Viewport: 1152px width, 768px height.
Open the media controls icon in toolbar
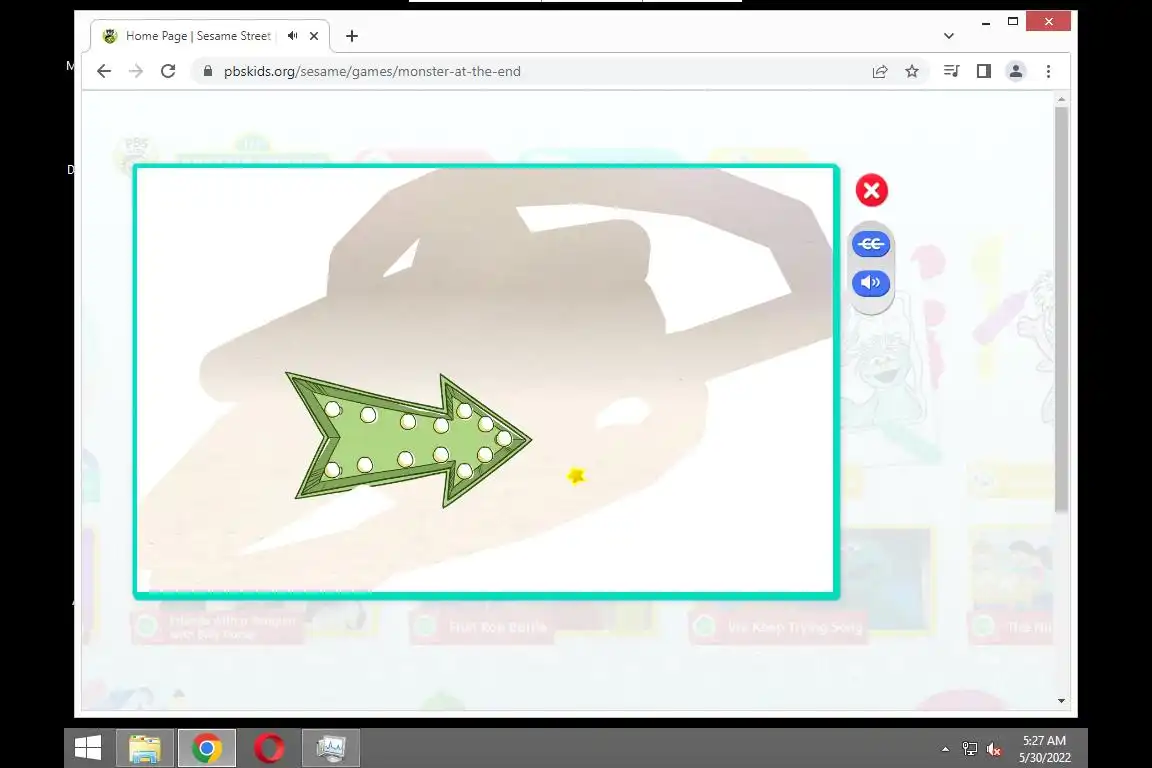(951, 71)
